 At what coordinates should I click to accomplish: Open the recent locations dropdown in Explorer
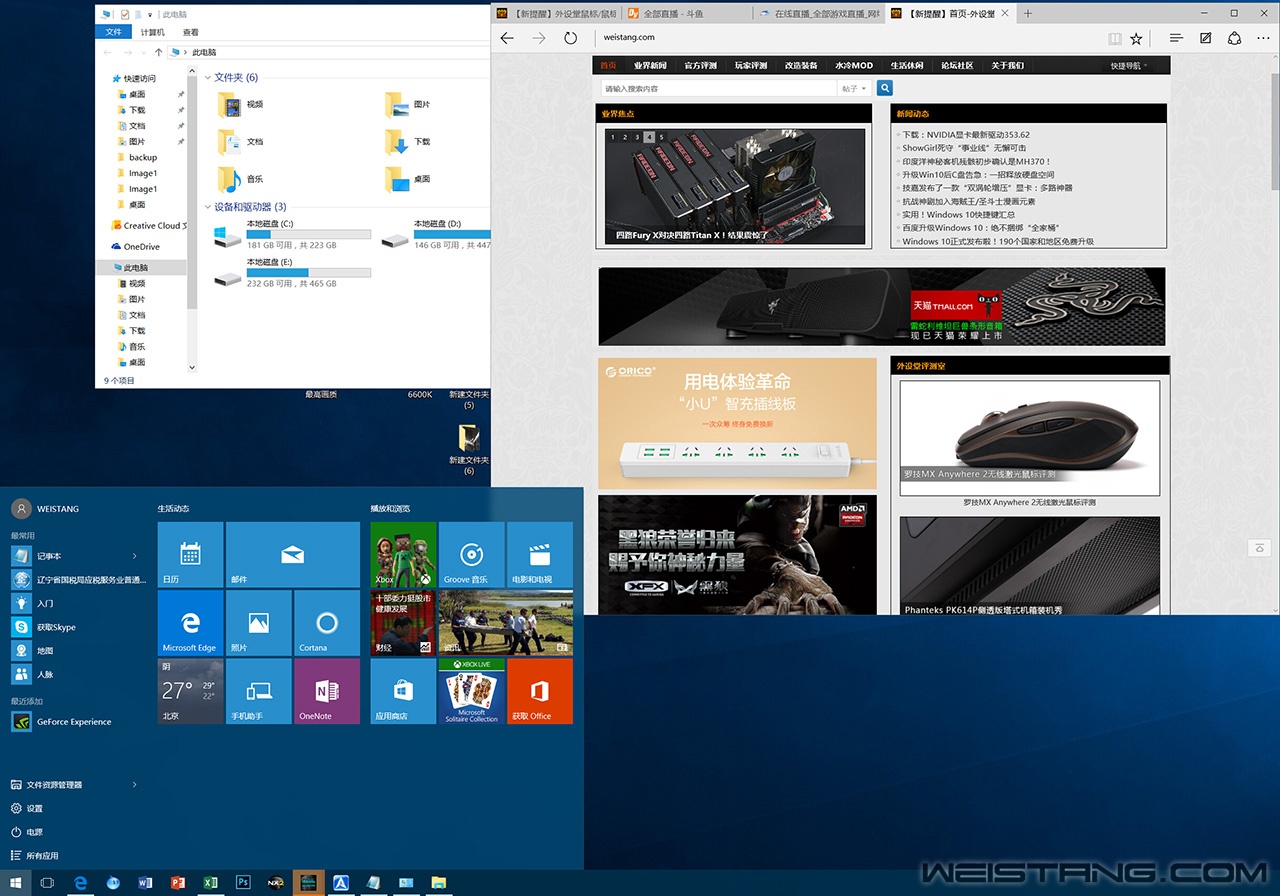(144, 52)
